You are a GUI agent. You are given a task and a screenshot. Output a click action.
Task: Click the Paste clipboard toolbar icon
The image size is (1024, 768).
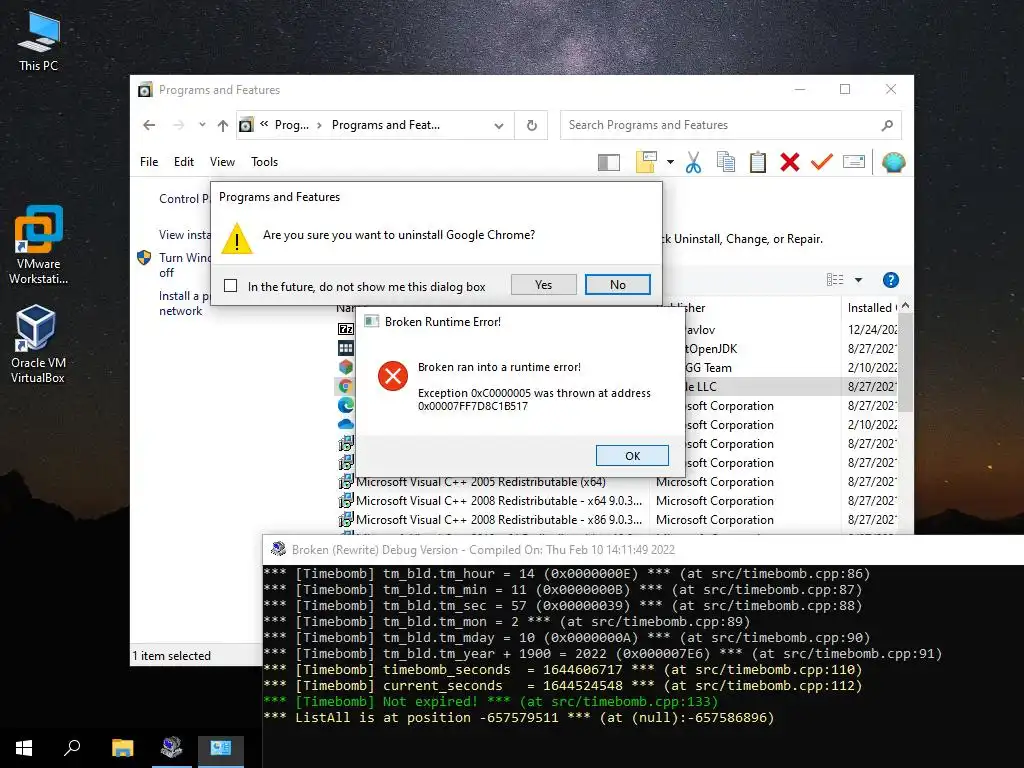click(758, 162)
